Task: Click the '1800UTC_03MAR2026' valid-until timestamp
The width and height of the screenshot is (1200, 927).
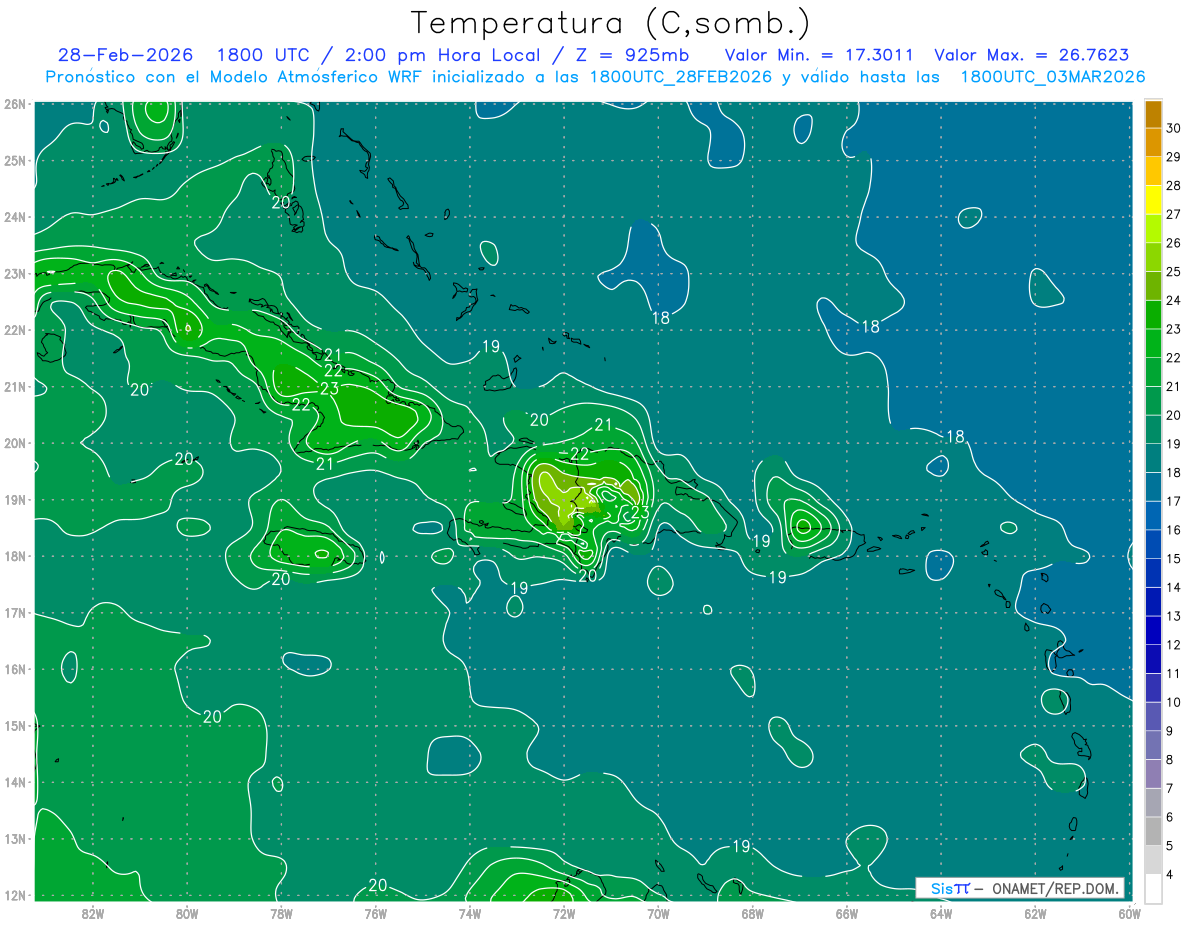Action: [1052, 77]
